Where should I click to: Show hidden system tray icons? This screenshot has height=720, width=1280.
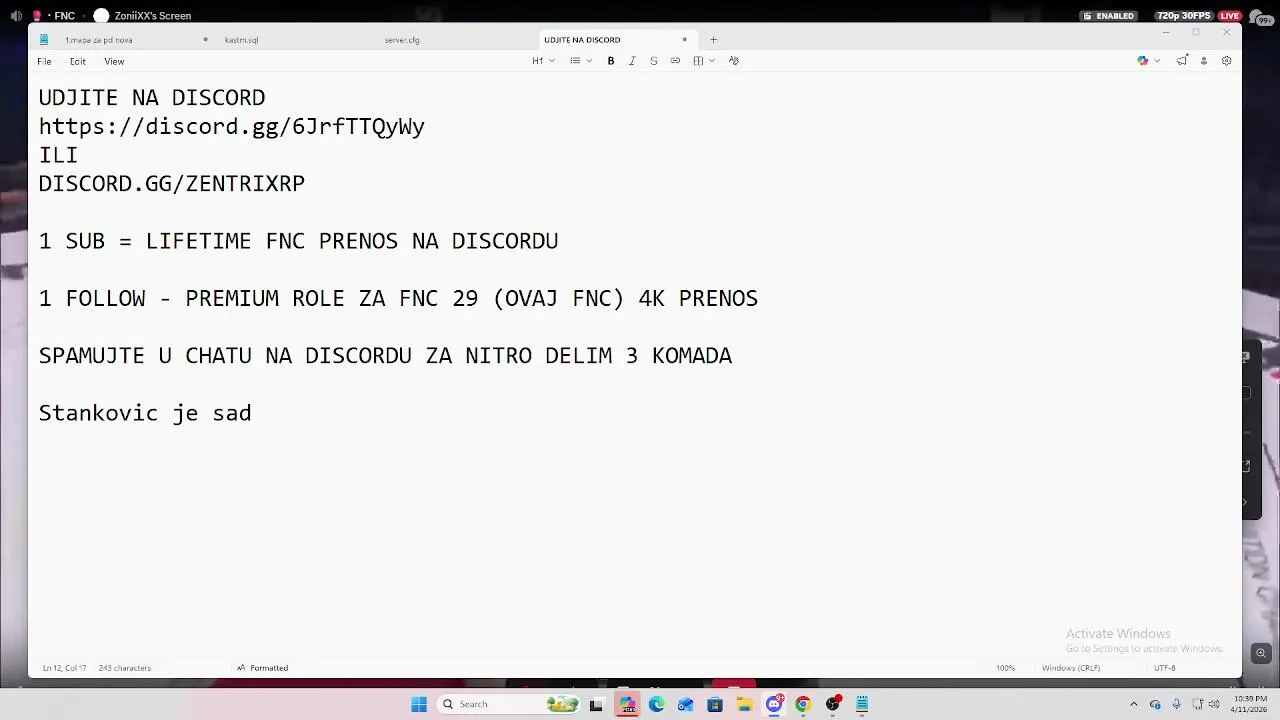tap(1133, 704)
